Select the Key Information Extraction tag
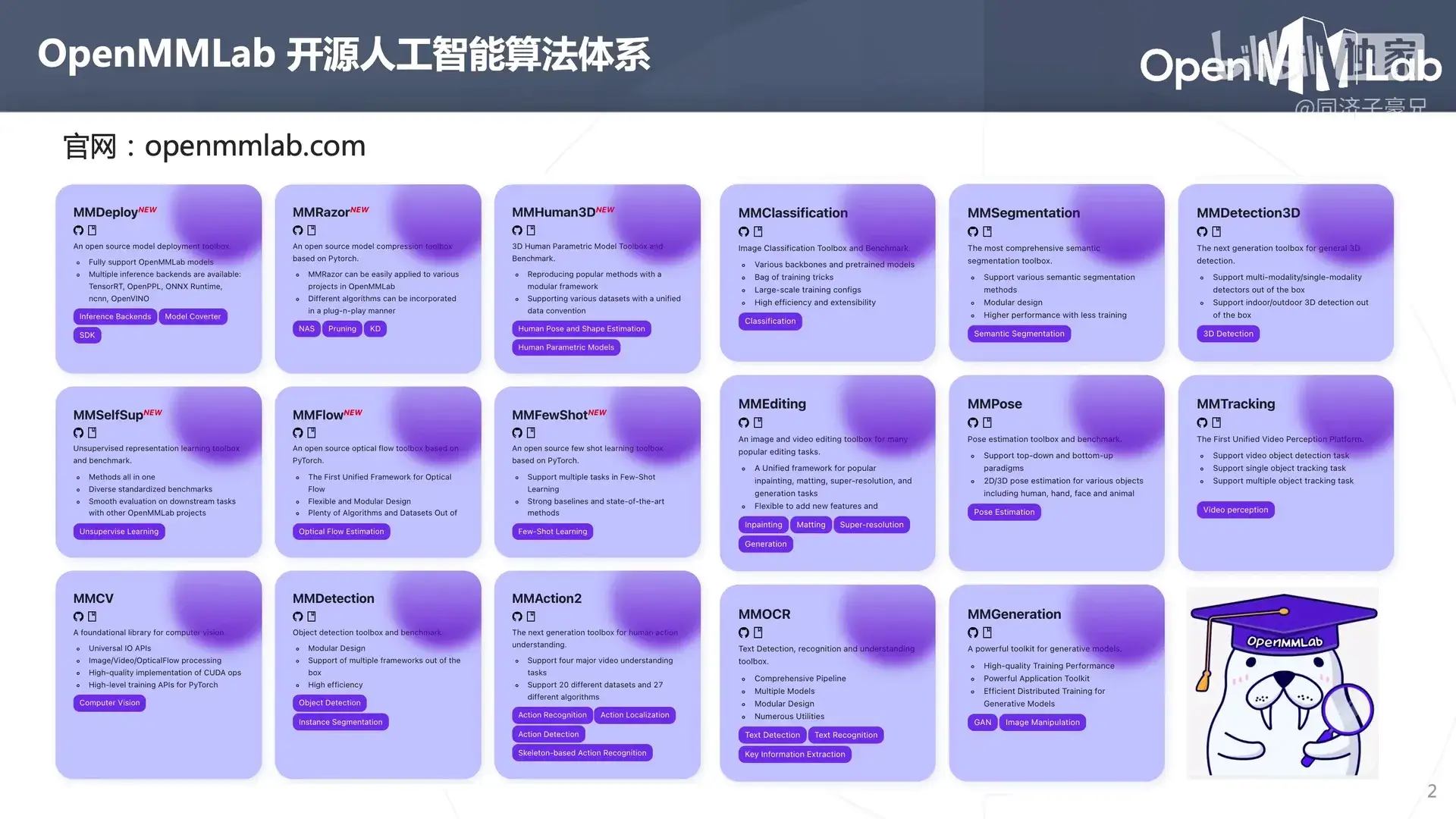Screen dimensions: 1456x819 pos(795,755)
